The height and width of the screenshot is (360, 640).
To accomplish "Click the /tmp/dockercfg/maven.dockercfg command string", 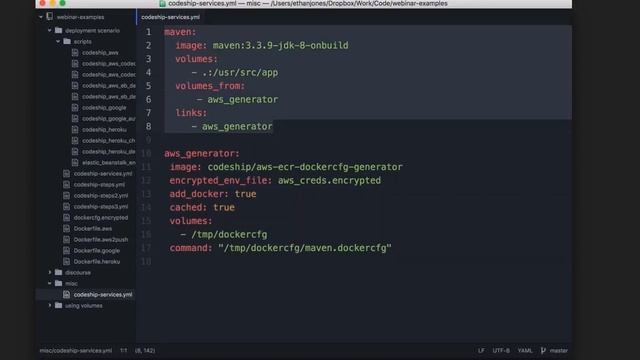I will pos(305,248).
